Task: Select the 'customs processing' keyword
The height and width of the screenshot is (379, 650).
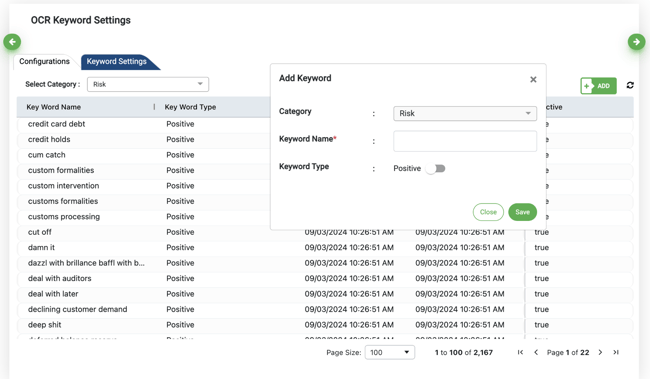Action: pos(64,216)
